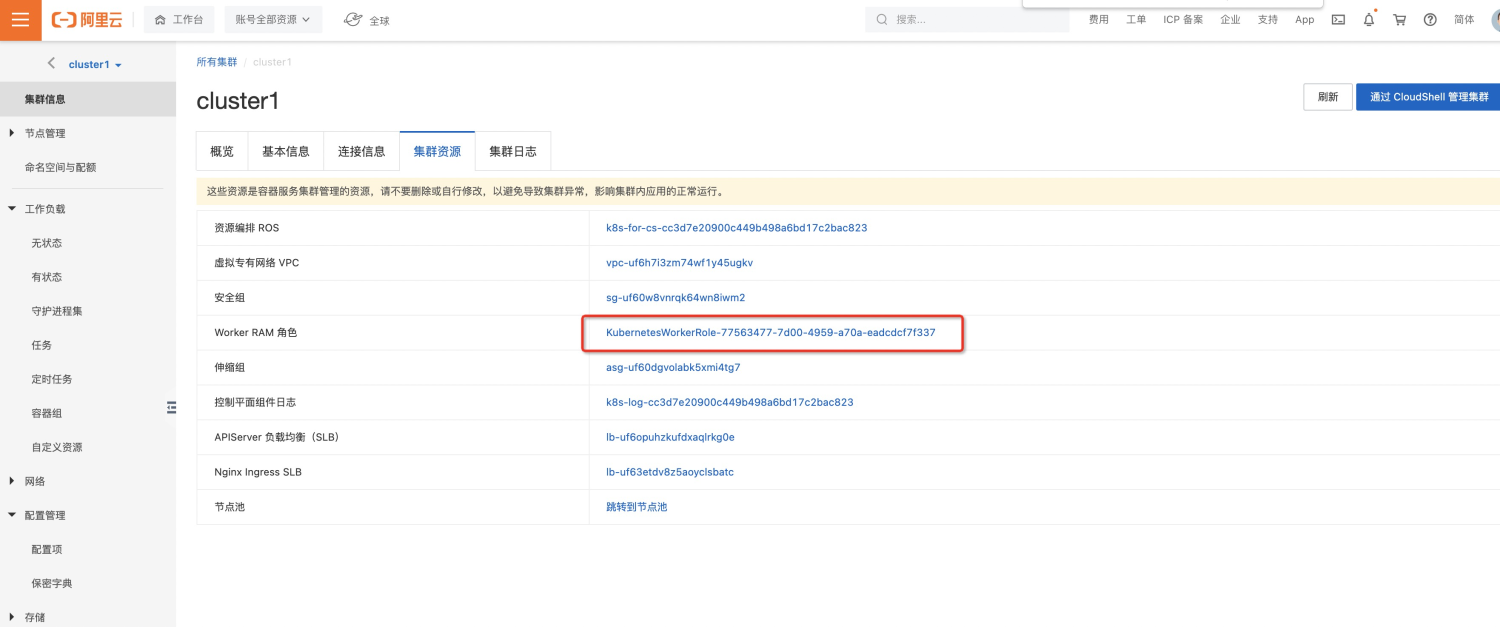This screenshot has width=1500, height=627.
Task: Open the shopping cart icon
Action: [x=1399, y=20]
